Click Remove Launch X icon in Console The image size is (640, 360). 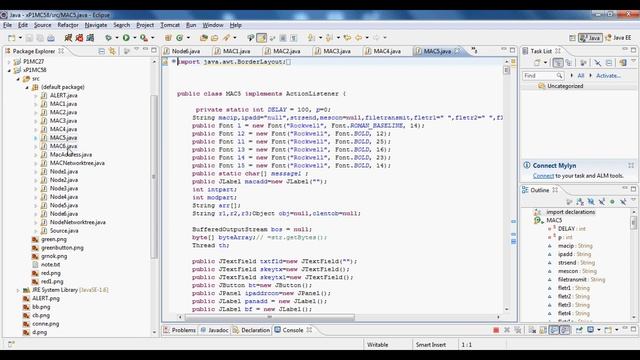pos(507,330)
